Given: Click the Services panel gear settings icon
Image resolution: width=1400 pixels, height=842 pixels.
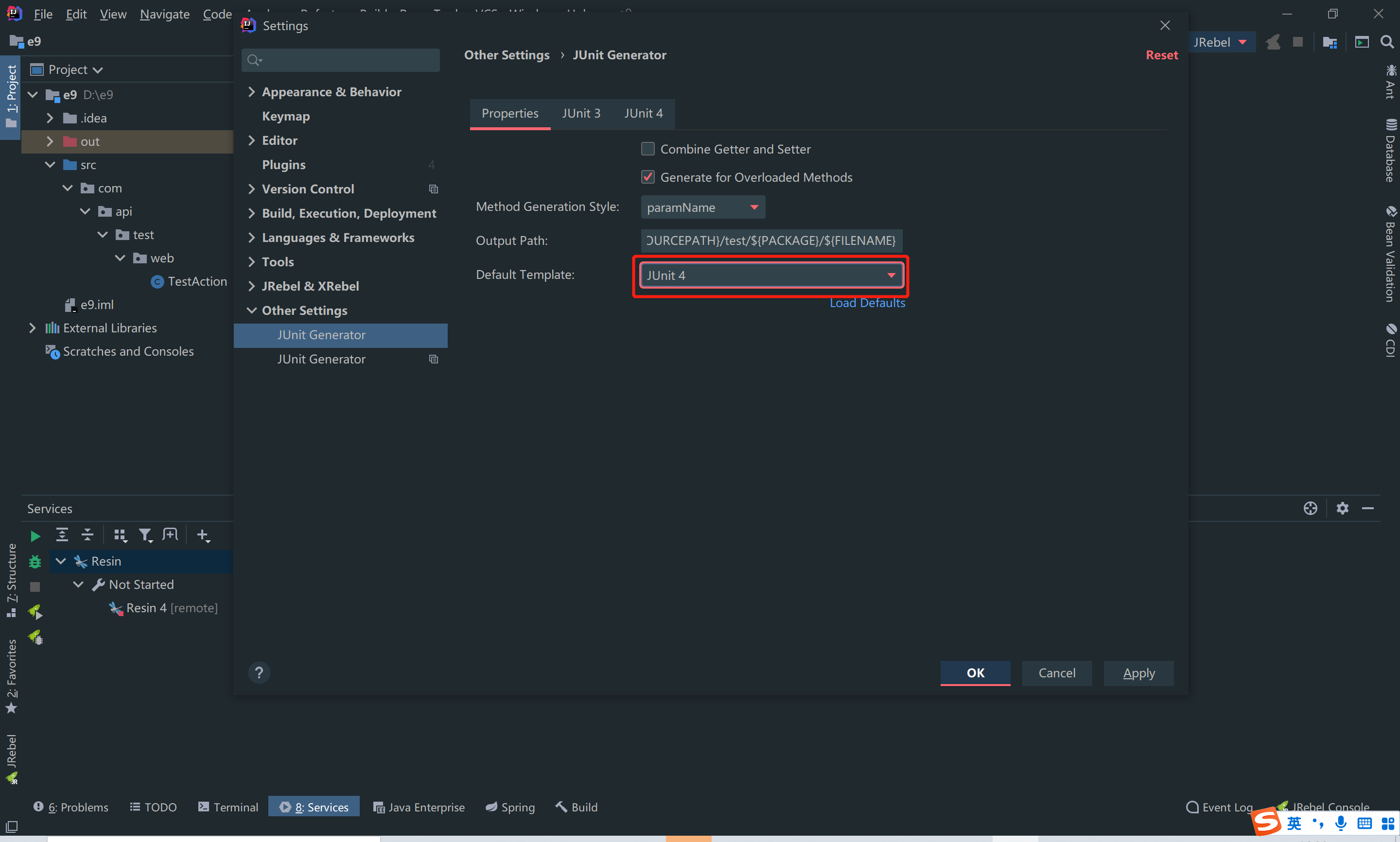Looking at the screenshot, I should 1342,508.
